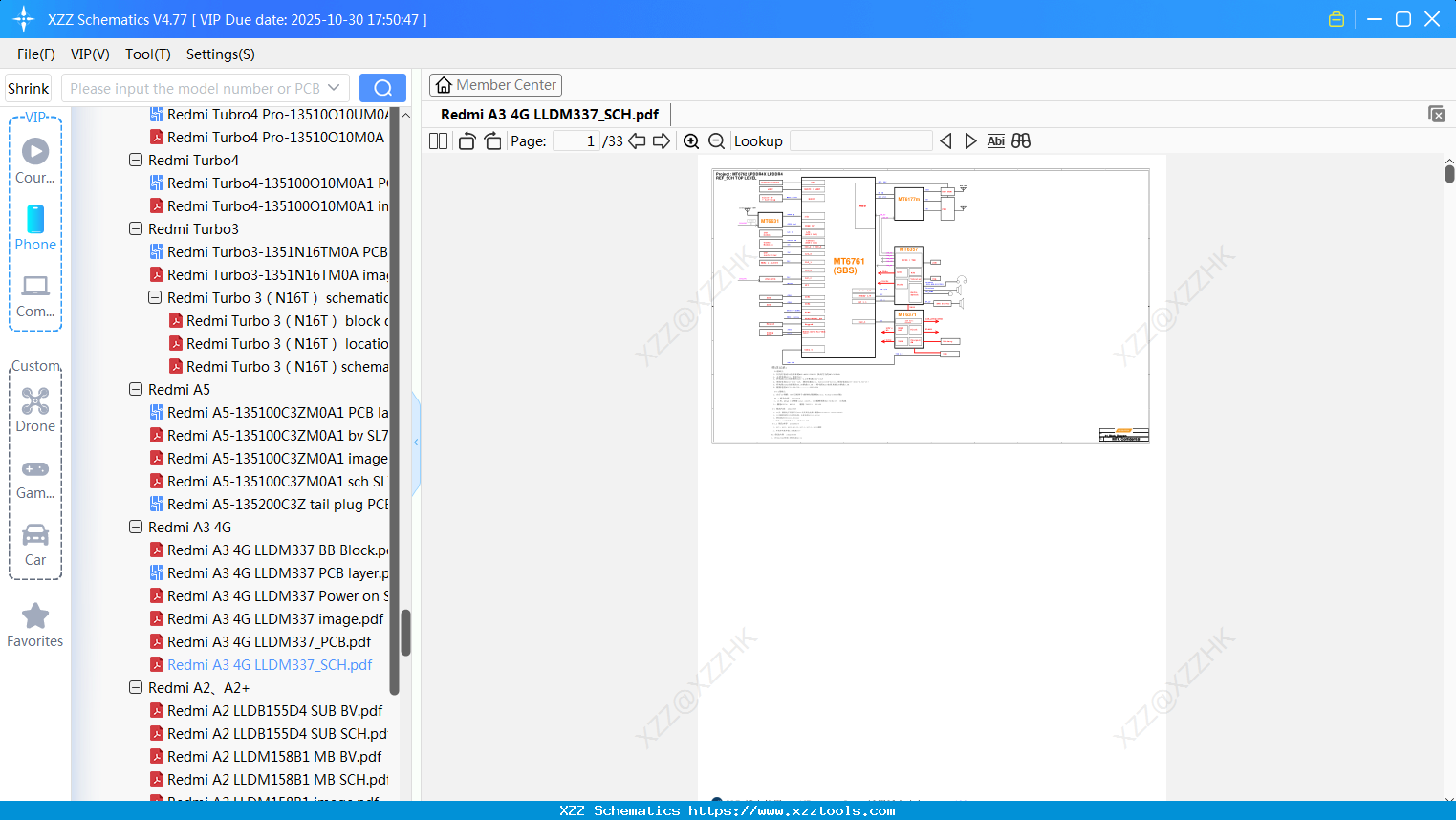
Task: Open the Game console category
Action: coord(35,469)
